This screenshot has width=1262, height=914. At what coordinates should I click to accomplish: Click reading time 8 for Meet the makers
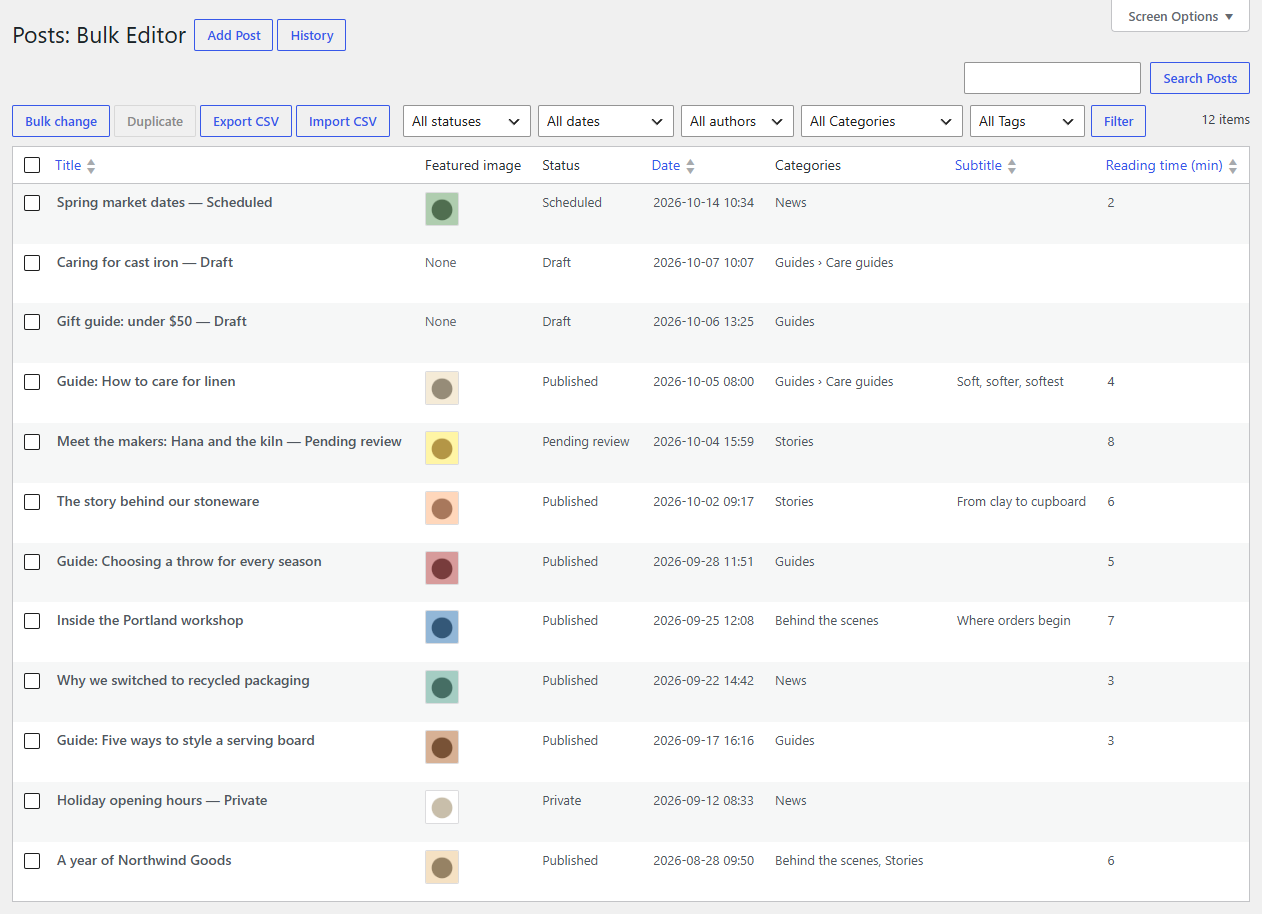(1111, 441)
